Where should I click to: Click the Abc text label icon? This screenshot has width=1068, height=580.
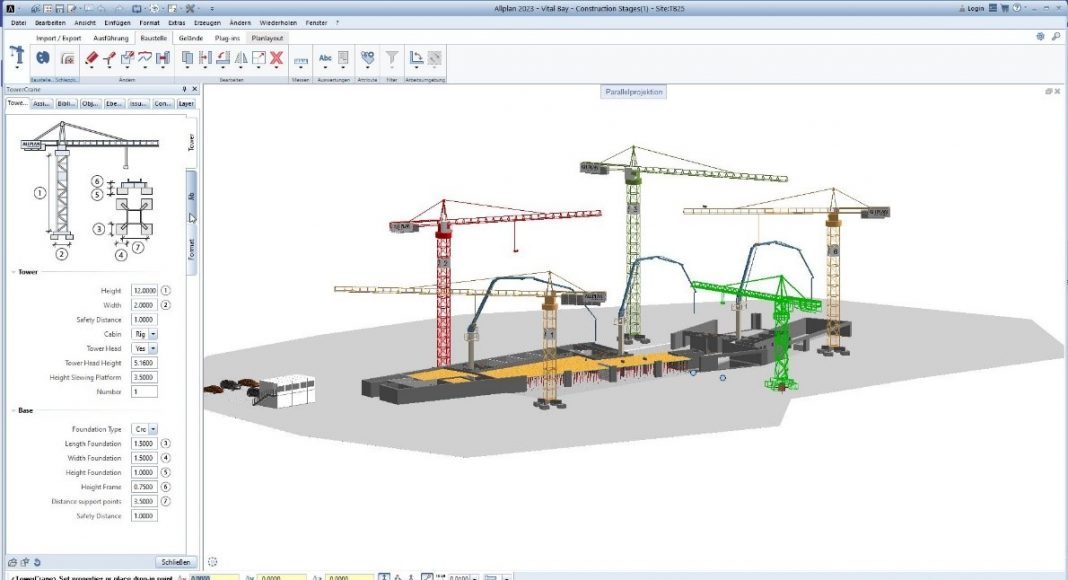(325, 58)
